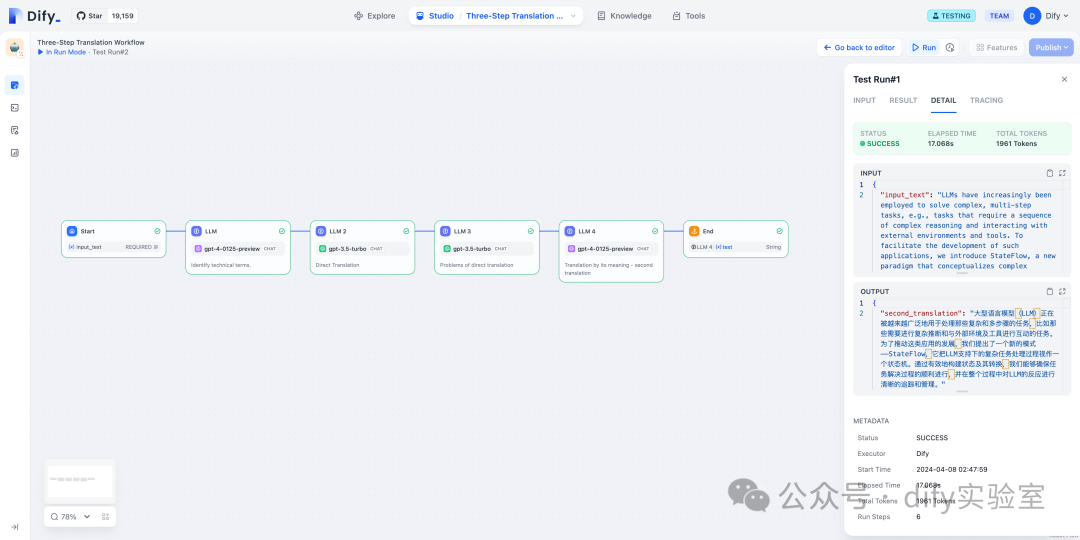Expand the Three-Step Translation app switcher dropdown

click(573, 16)
